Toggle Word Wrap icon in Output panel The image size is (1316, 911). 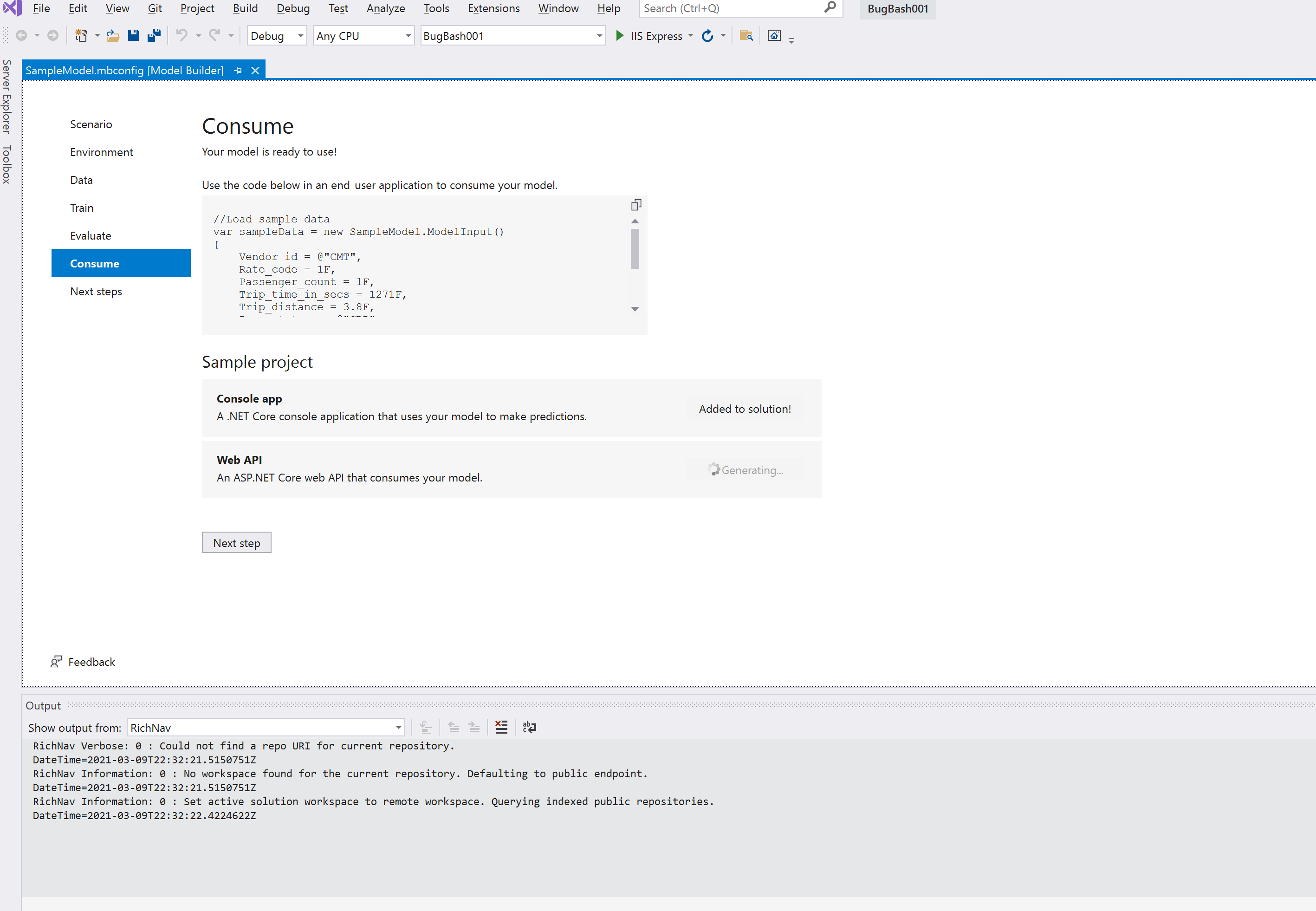pyautogui.click(x=529, y=727)
